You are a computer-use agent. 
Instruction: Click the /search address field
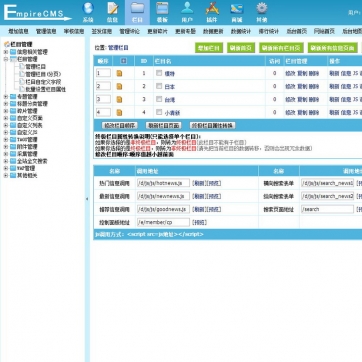point(327,209)
